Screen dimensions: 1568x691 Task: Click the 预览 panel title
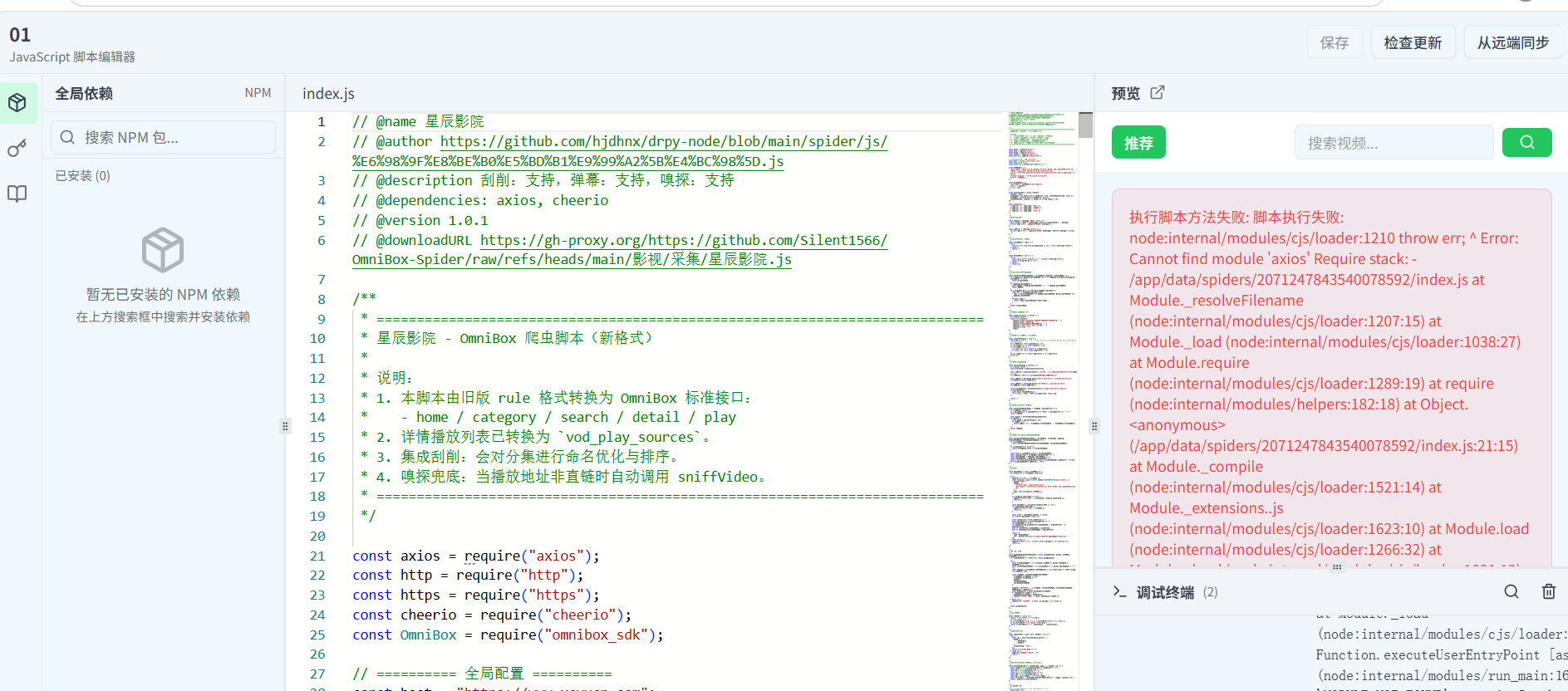(1126, 93)
